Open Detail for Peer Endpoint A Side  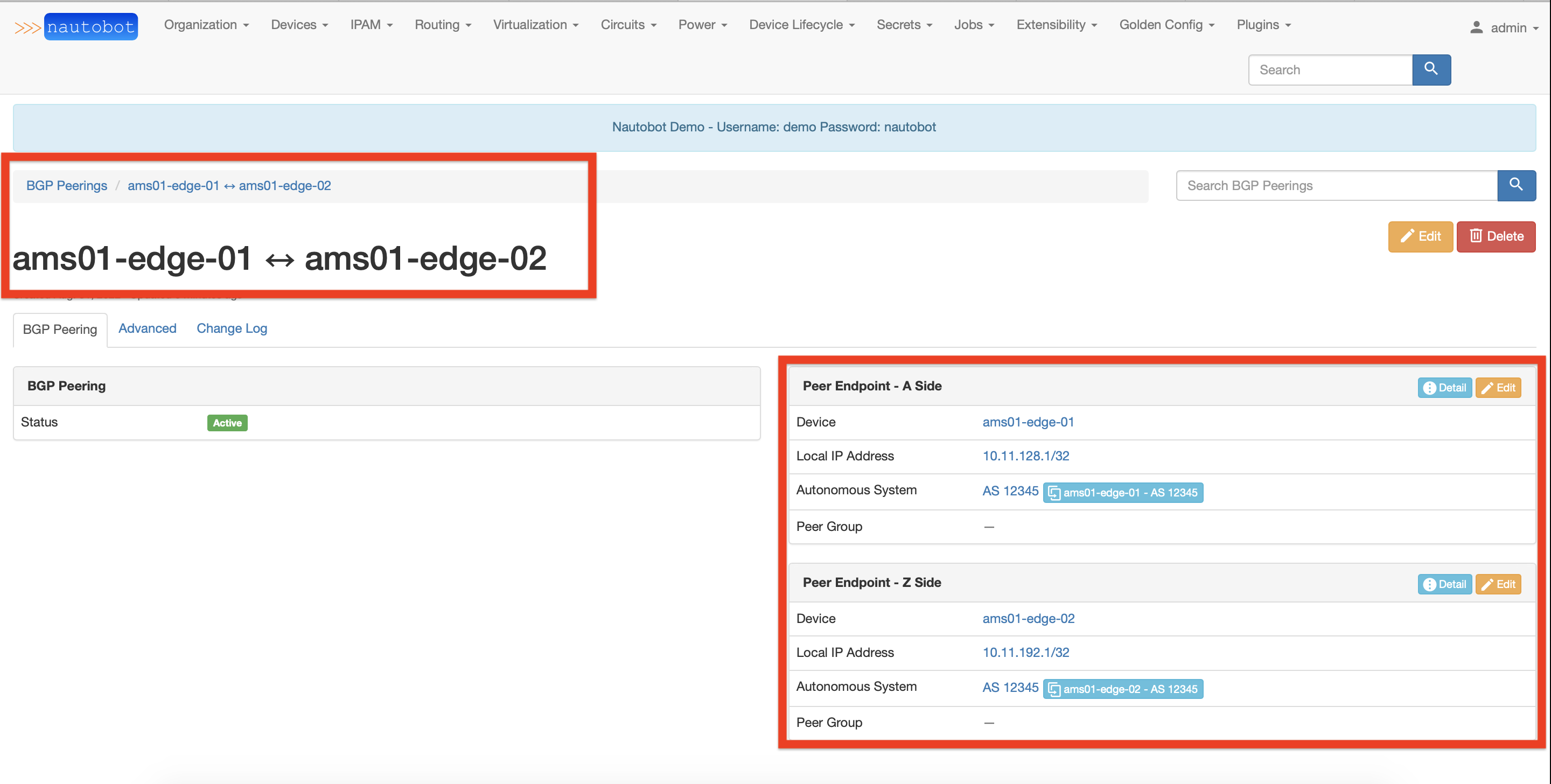[x=1444, y=387]
